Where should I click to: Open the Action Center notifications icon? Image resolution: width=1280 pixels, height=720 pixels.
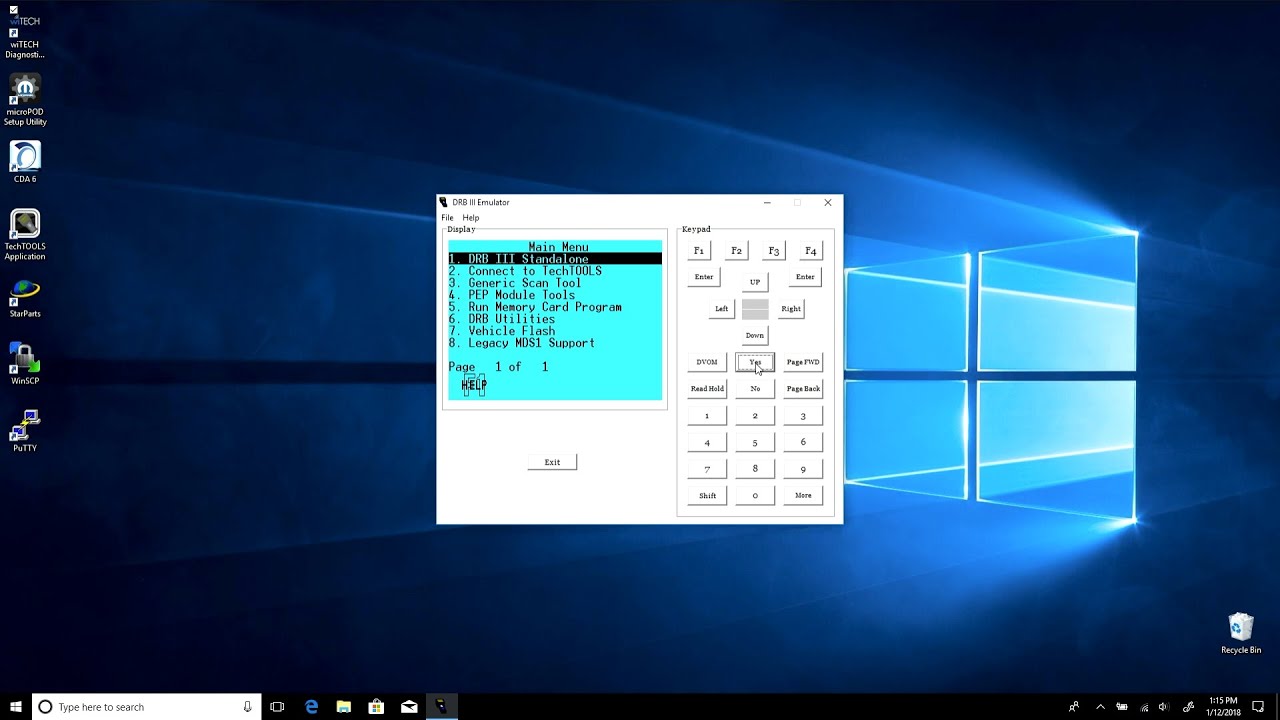point(1259,707)
